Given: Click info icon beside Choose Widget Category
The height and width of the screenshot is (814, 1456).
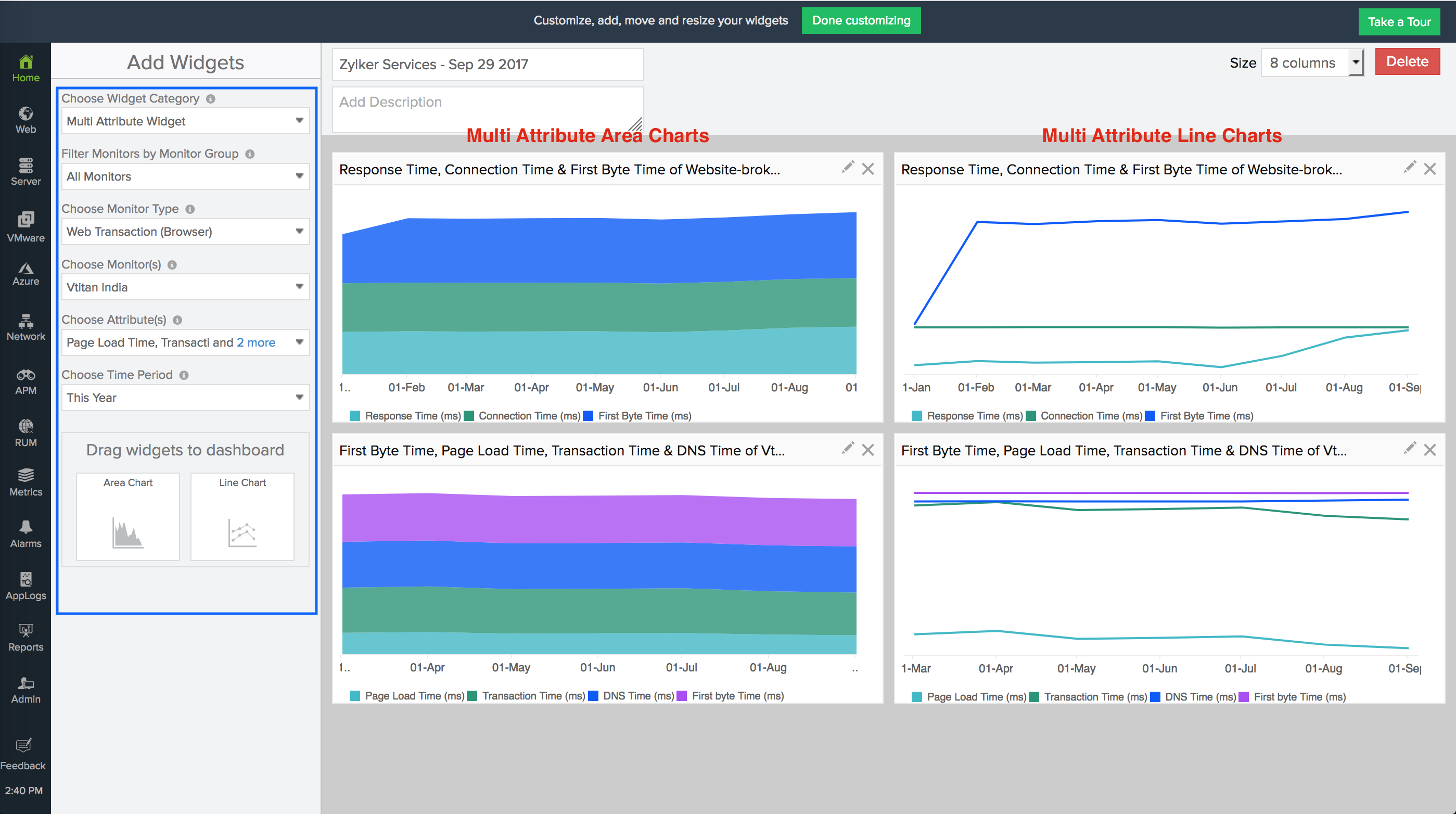Looking at the screenshot, I should (x=211, y=99).
